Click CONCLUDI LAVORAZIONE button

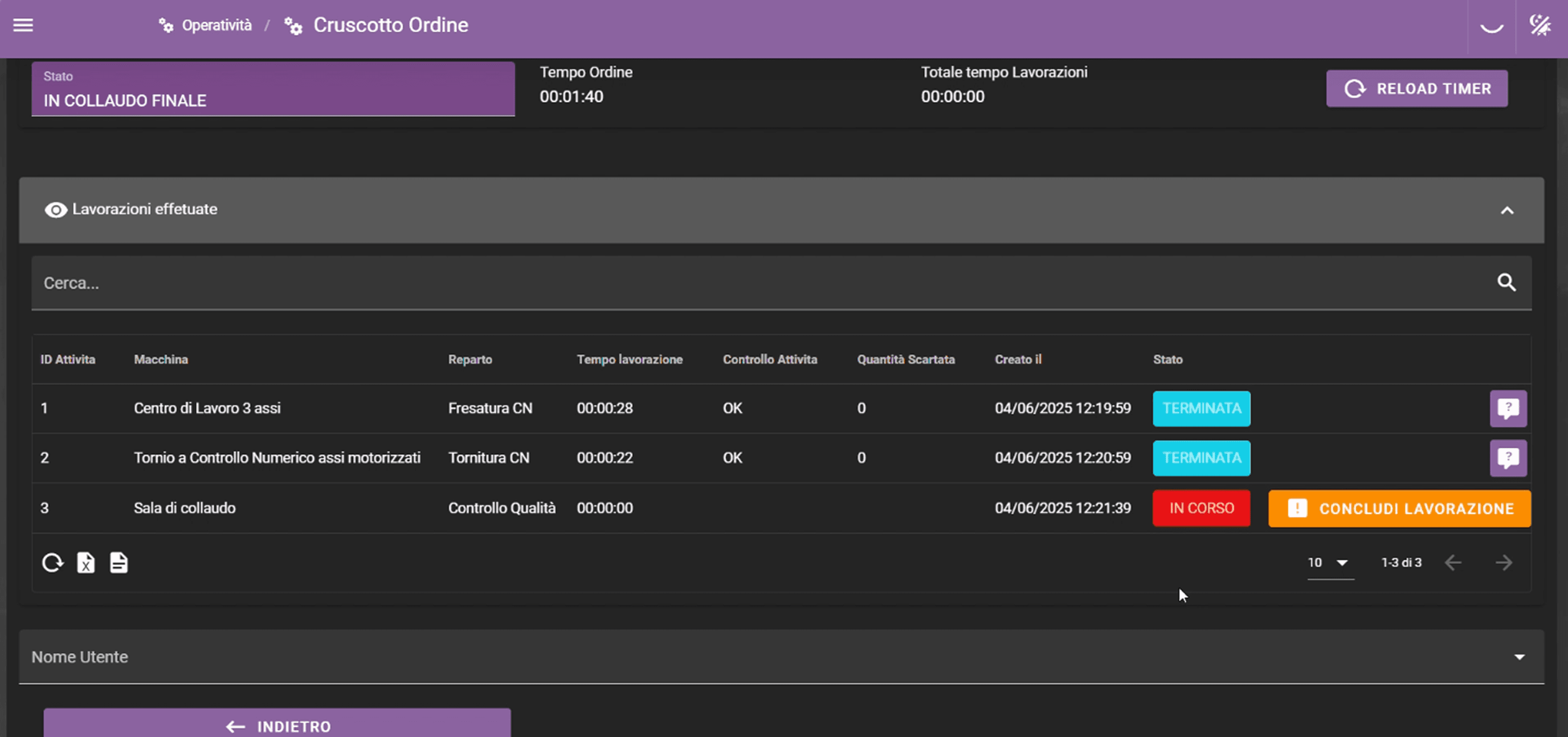pos(1399,509)
